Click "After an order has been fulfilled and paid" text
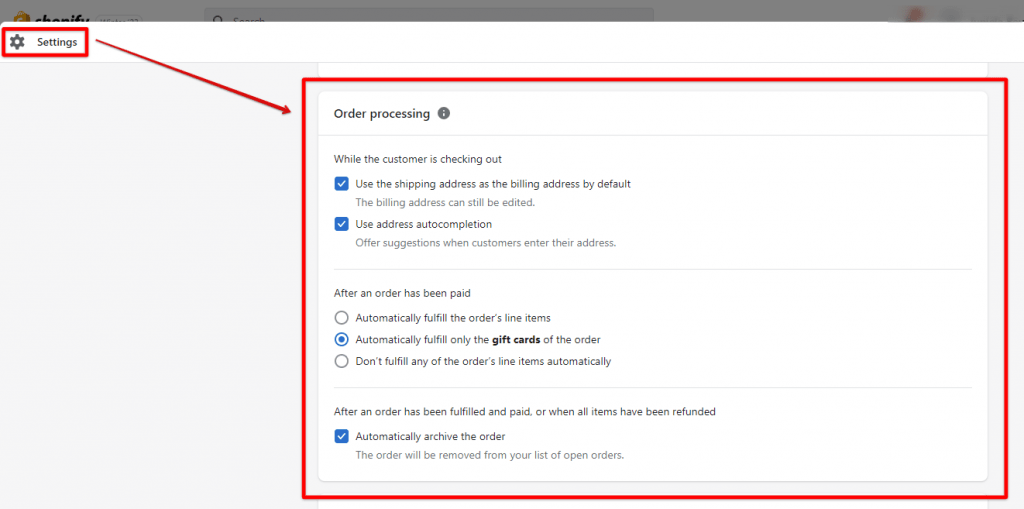This screenshot has height=509, width=1024. click(x=524, y=412)
